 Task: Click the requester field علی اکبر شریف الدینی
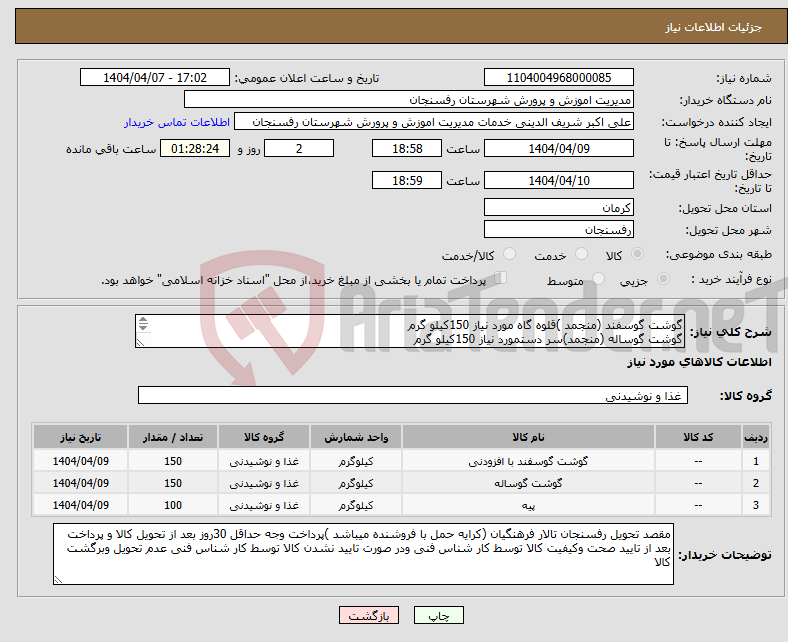point(434,122)
